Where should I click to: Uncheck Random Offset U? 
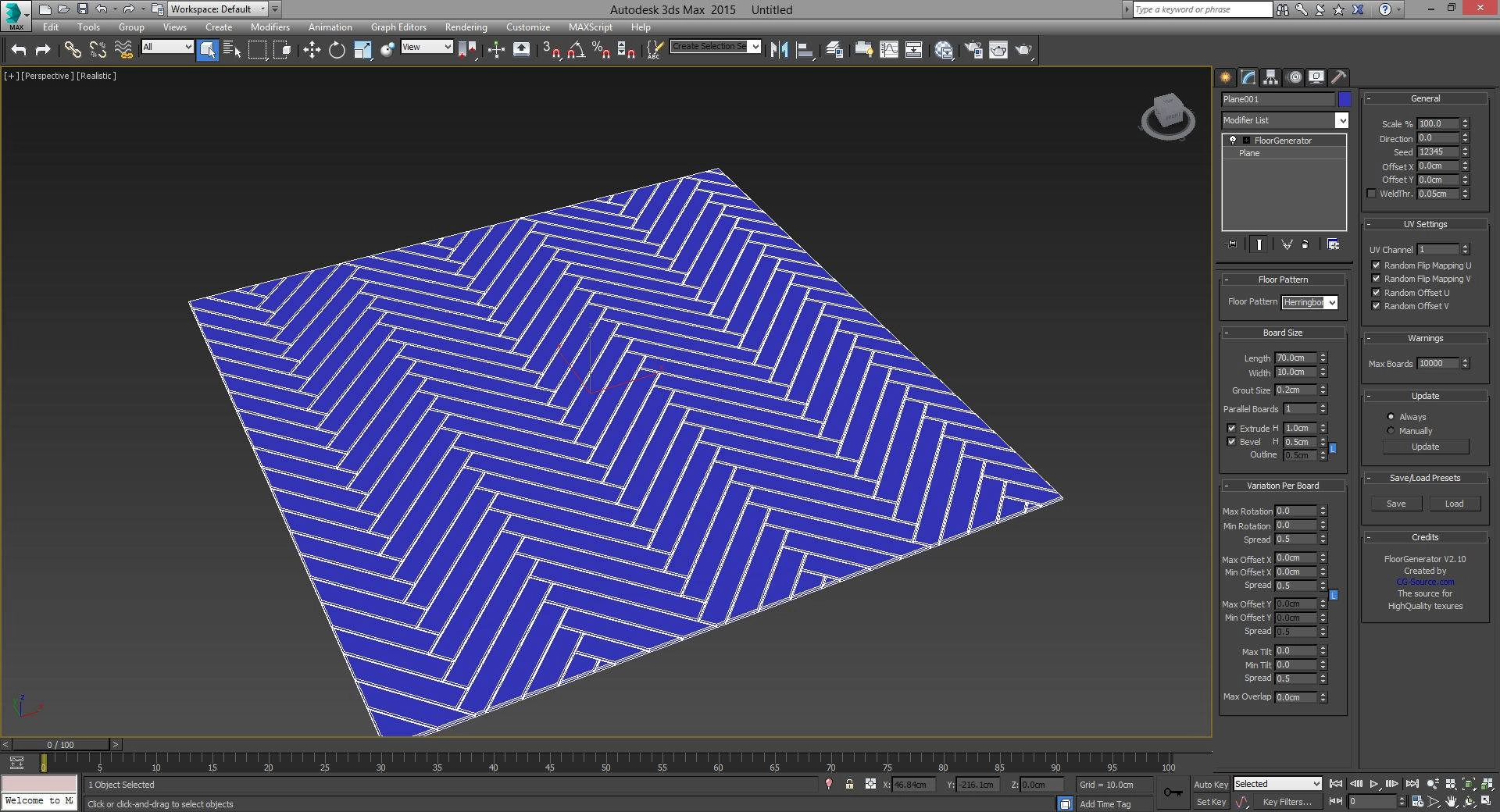click(x=1376, y=293)
